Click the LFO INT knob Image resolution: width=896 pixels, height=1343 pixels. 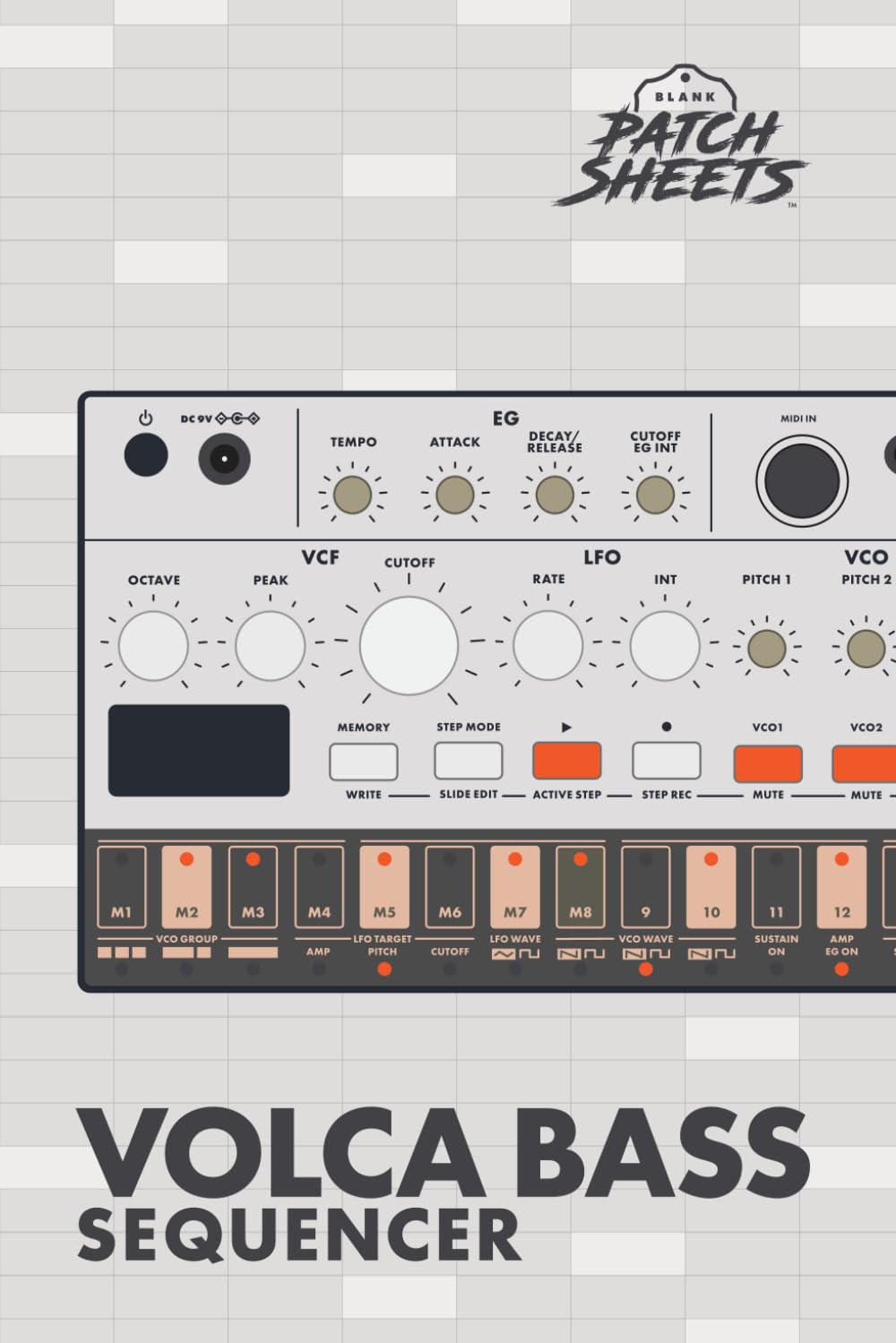tap(665, 646)
